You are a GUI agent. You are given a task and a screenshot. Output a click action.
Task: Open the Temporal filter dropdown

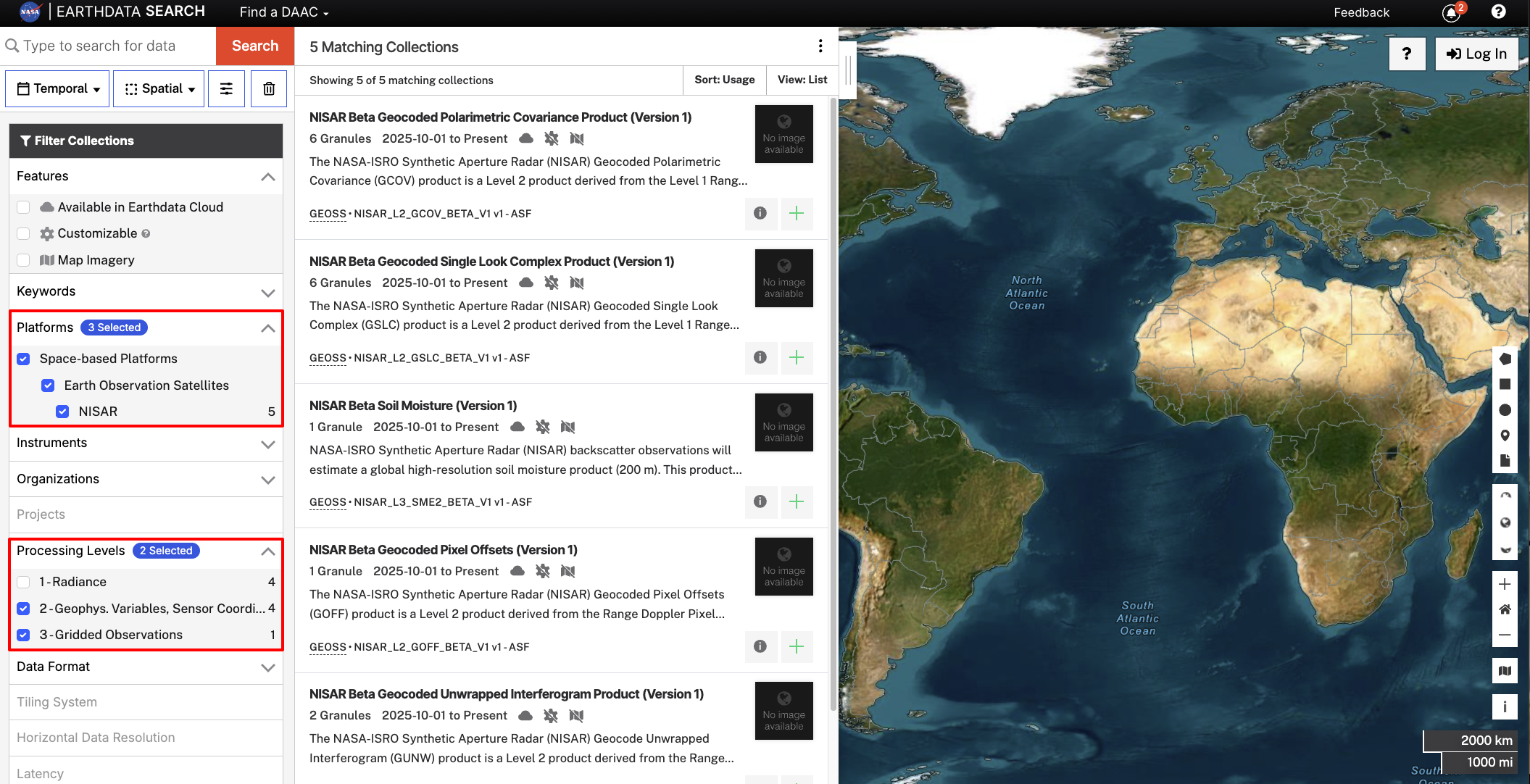57,88
